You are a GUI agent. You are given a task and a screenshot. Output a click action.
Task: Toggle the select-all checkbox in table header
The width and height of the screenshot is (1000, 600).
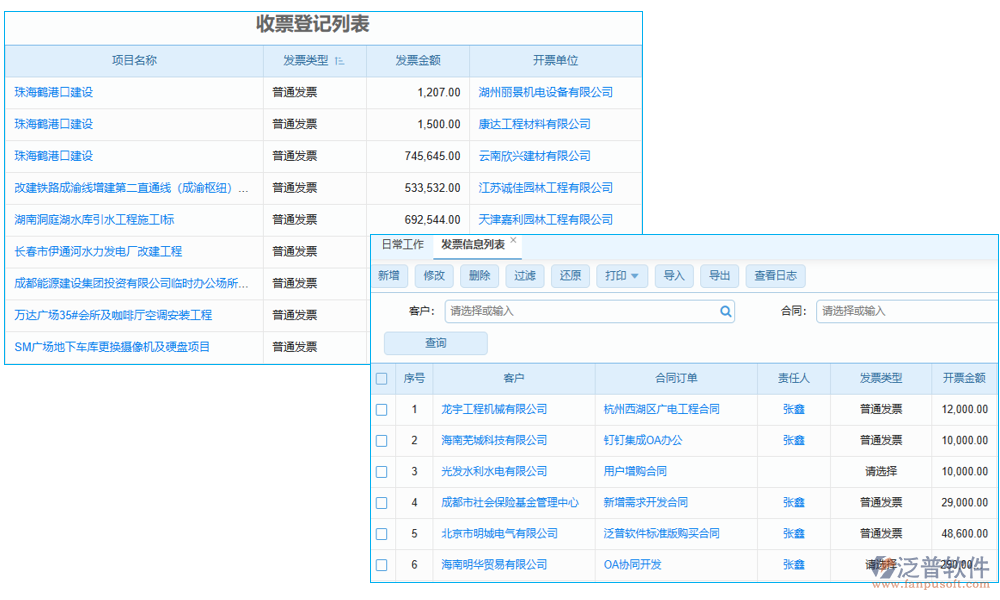(381, 378)
